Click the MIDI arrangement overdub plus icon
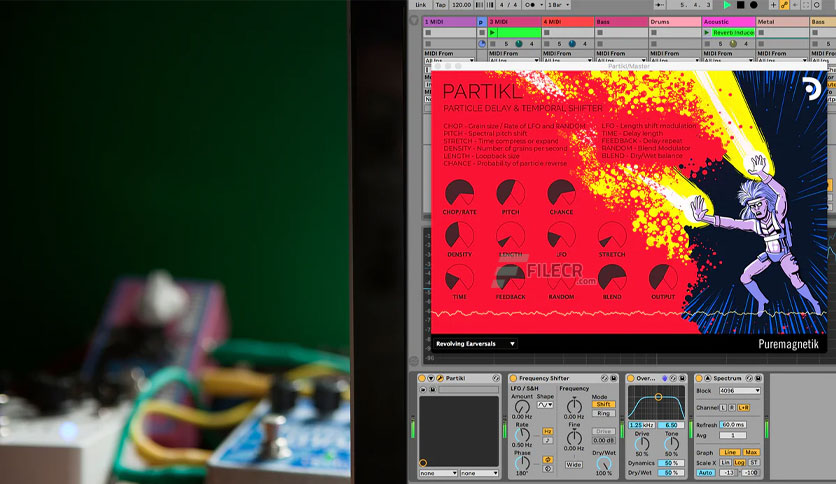This screenshot has height=484, width=836. [773, 5]
